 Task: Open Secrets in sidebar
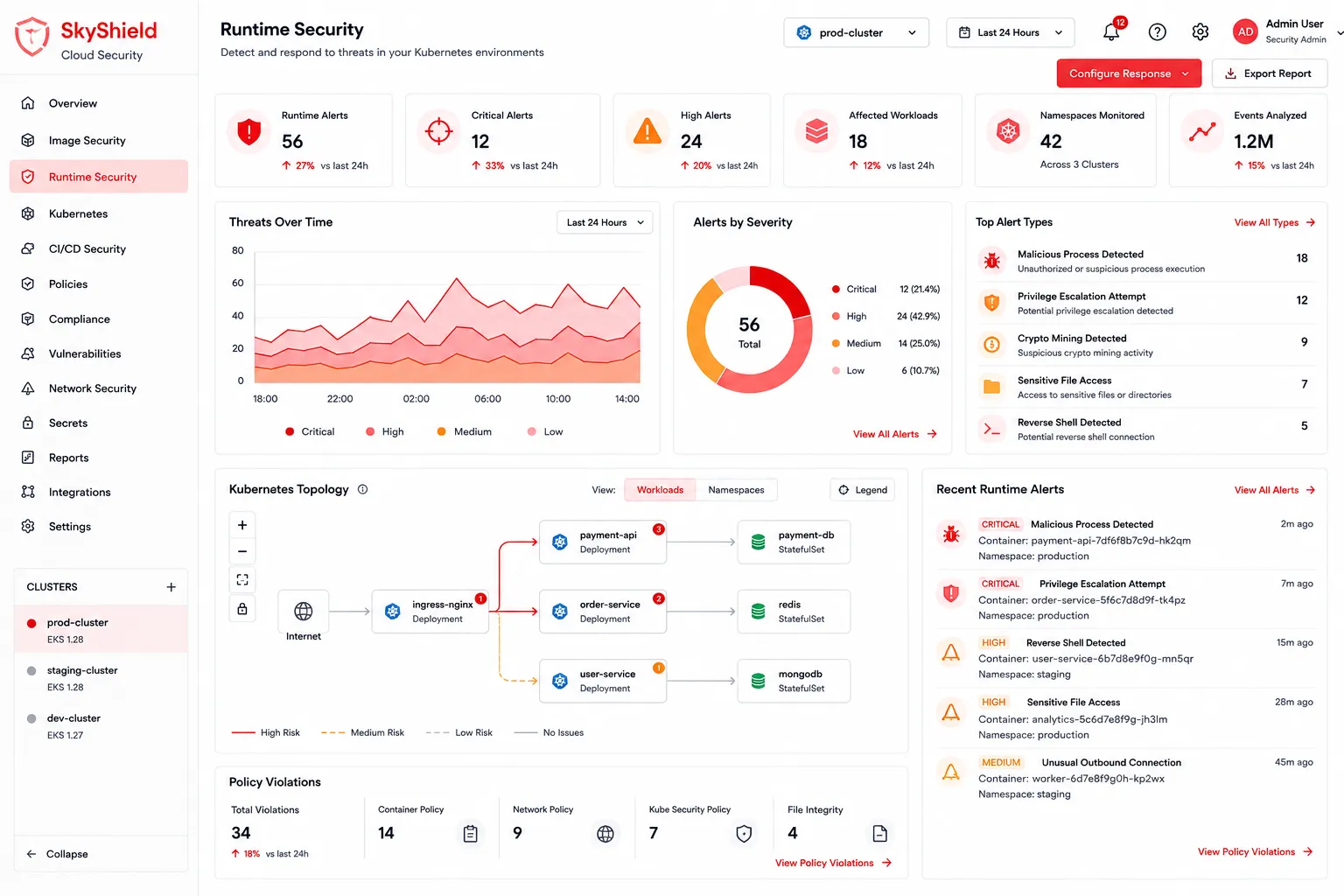[x=99, y=423]
